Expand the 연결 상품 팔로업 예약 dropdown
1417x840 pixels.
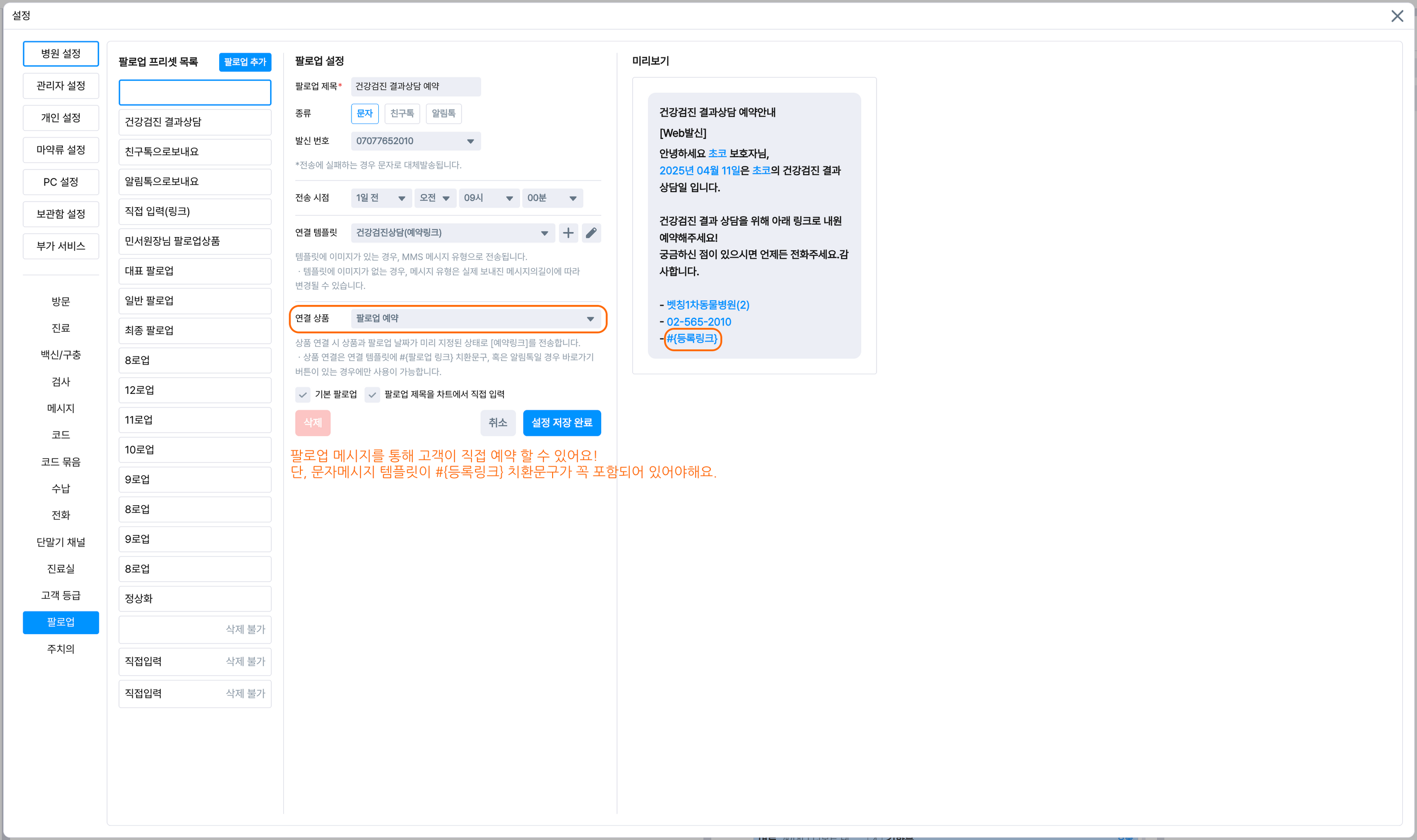pyautogui.click(x=475, y=319)
